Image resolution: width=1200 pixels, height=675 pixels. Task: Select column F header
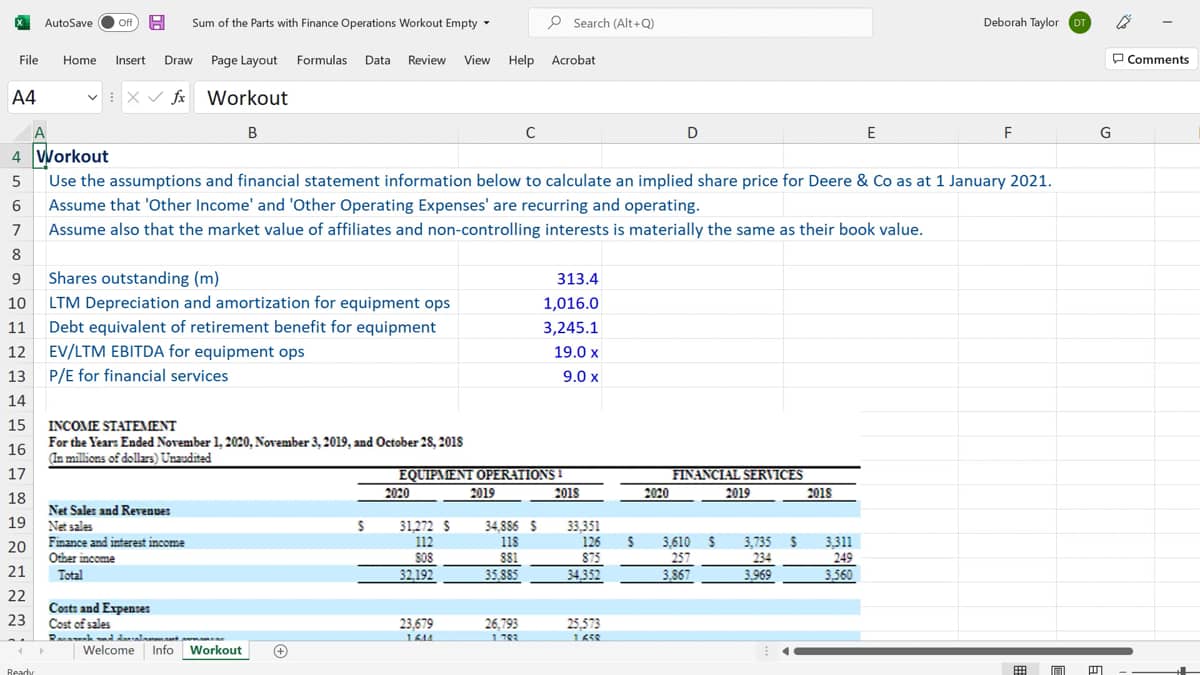[x=1007, y=131]
